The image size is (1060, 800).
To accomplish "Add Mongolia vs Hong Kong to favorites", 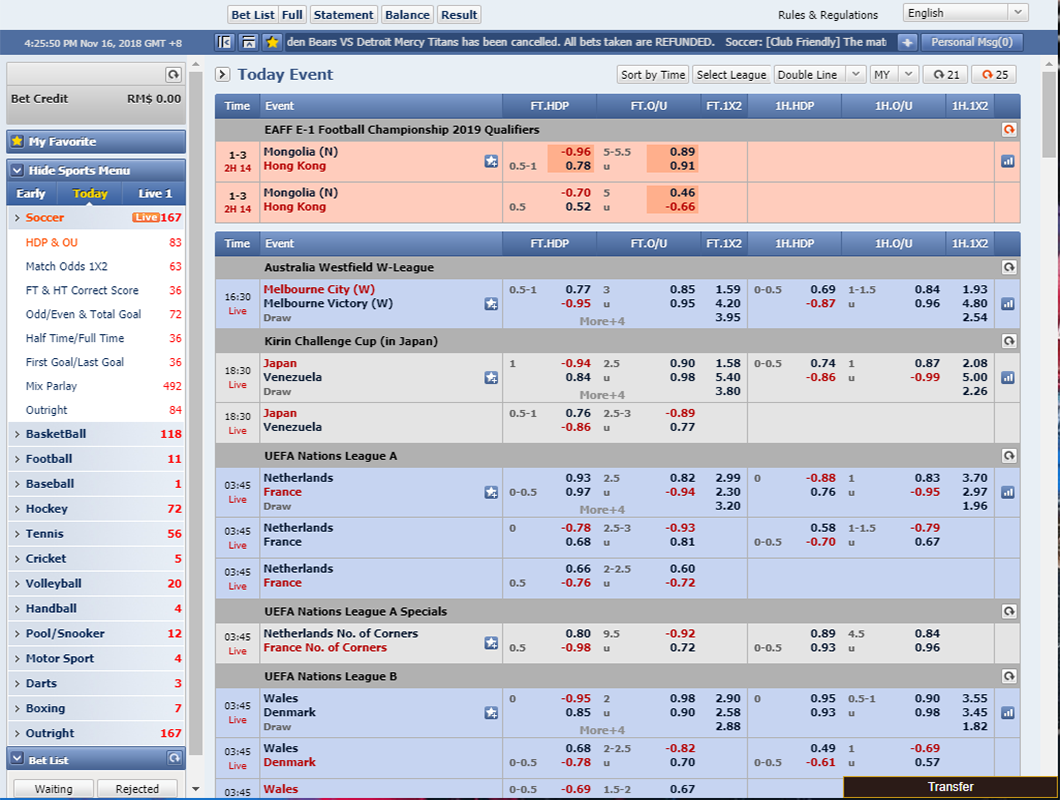I will (x=491, y=160).
